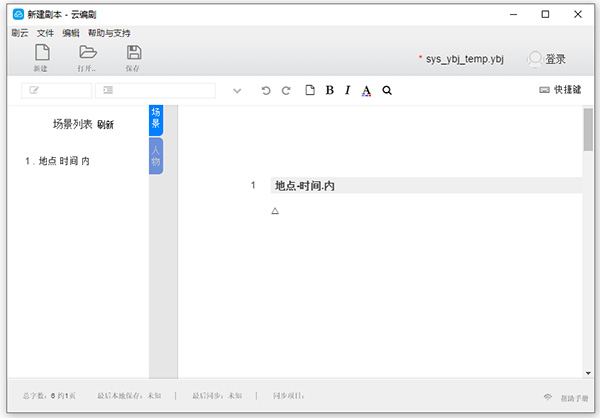The height and width of the screenshot is (418, 600).
Task: Undo the last edit
Action: pyautogui.click(x=266, y=91)
